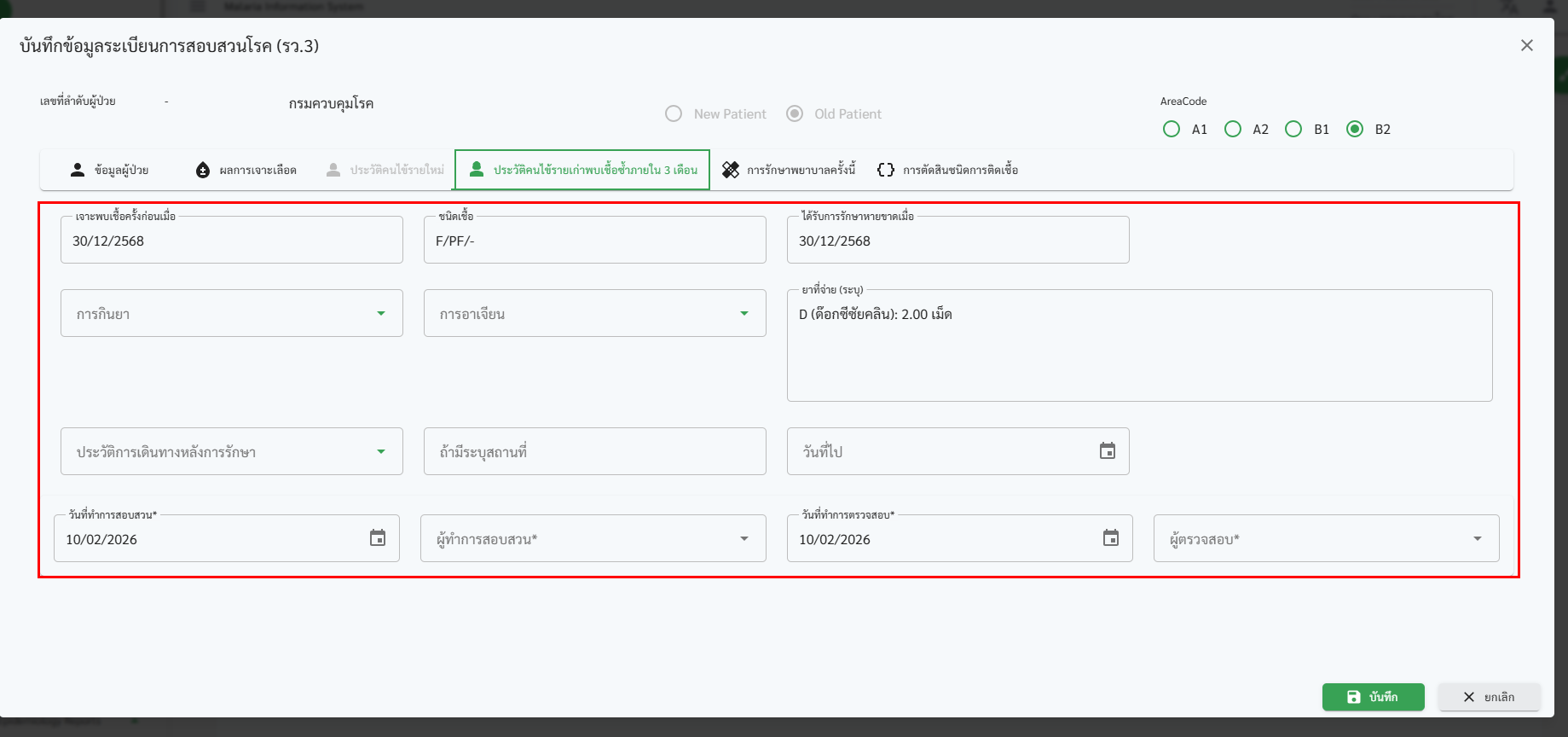Click the bandage icon on การรักษาพยาบาลครั้งนี้ tab
The width and height of the screenshot is (1568, 737).
[731, 170]
